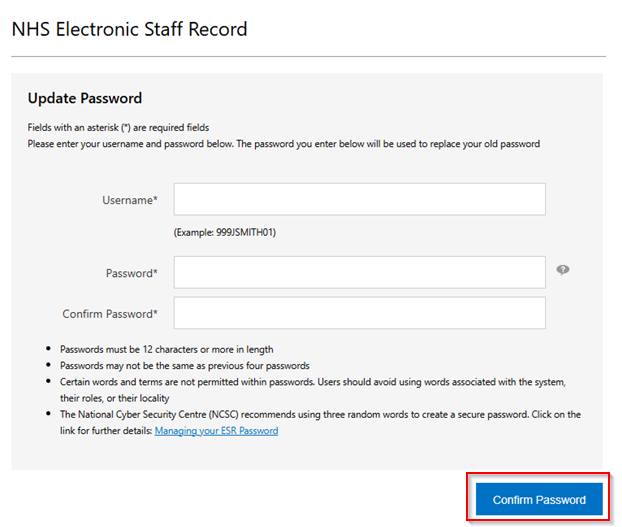622x527 pixels.
Task: Click the bullet before the 12 characters rule
Action: pyautogui.click(x=49, y=350)
